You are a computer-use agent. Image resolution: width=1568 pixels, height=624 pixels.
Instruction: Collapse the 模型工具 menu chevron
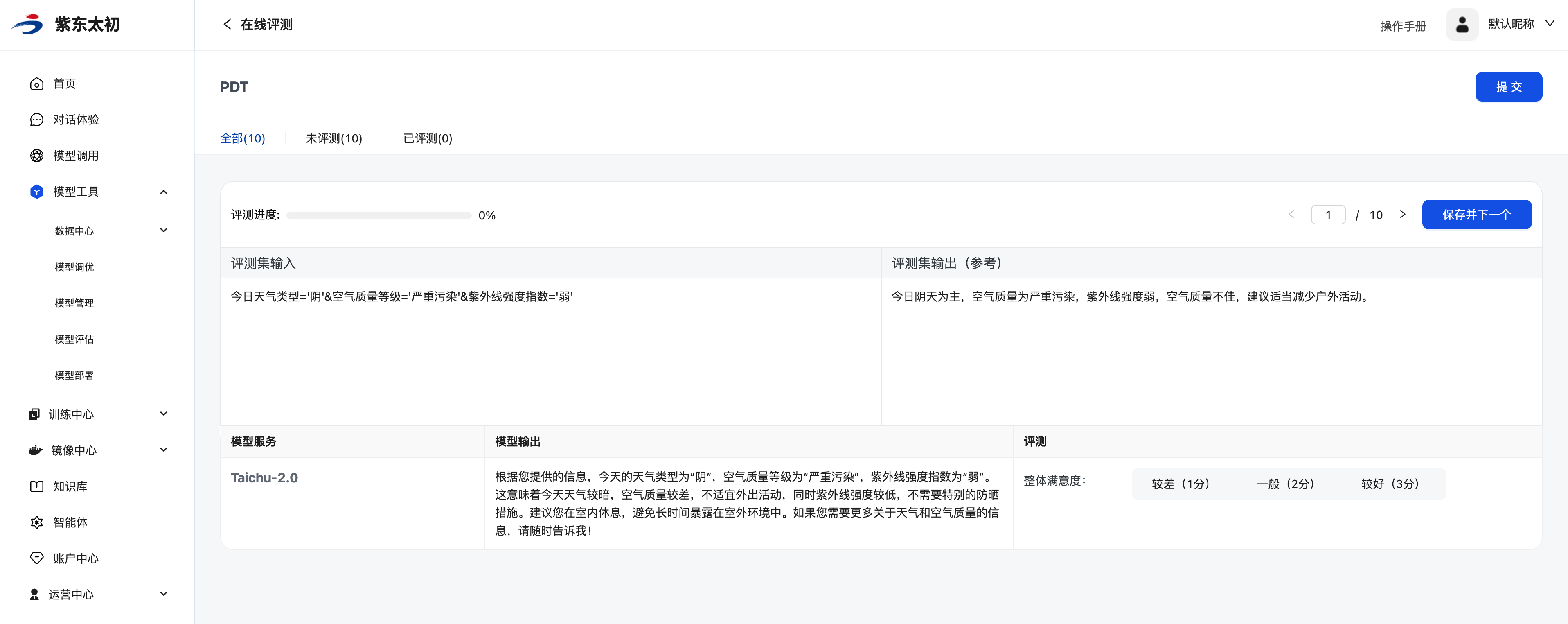[x=163, y=192]
